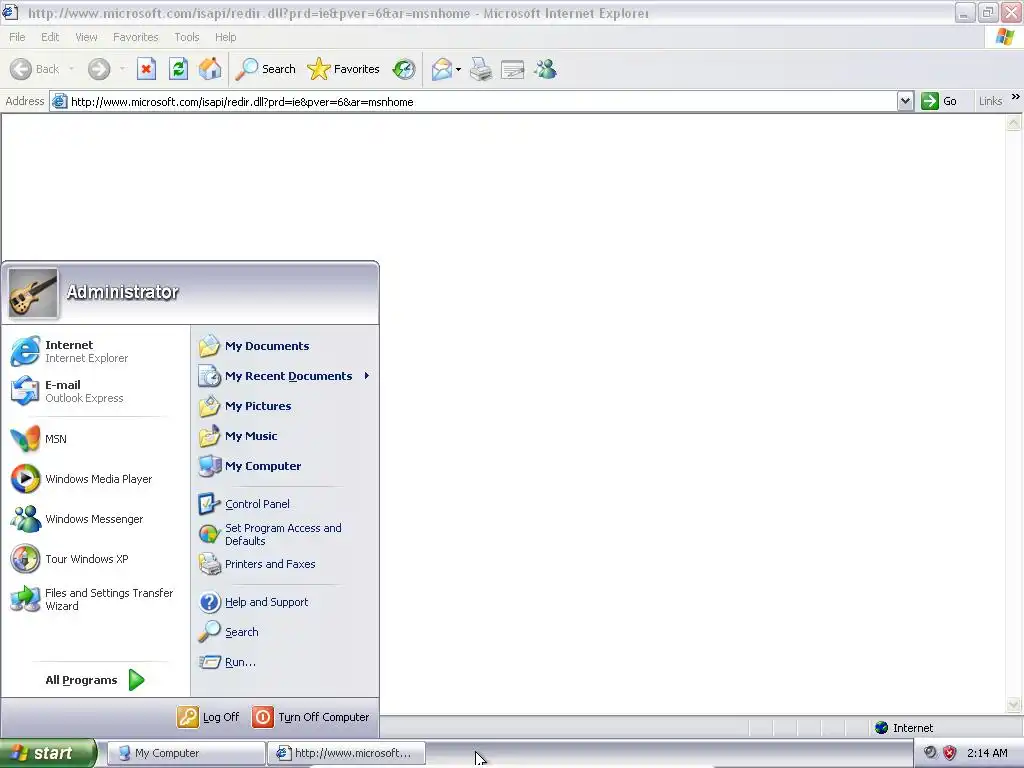Open the View menu
The width and height of the screenshot is (1024, 768).
click(86, 37)
